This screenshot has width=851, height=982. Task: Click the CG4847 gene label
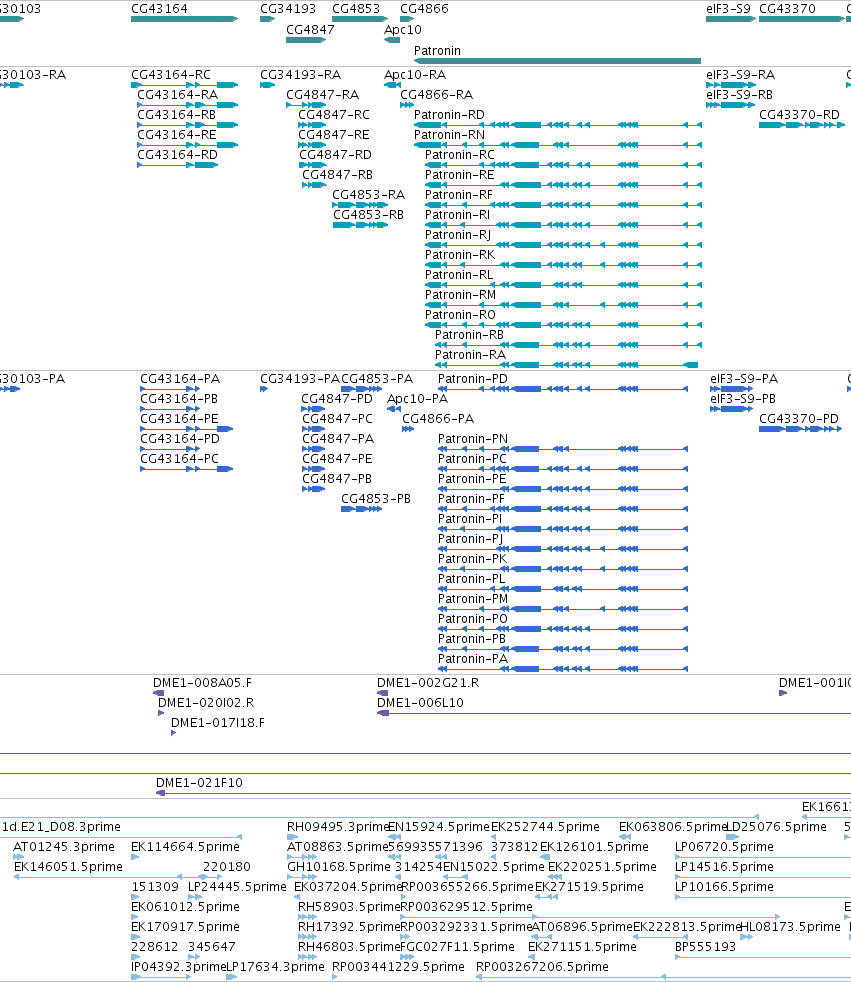[310, 29]
